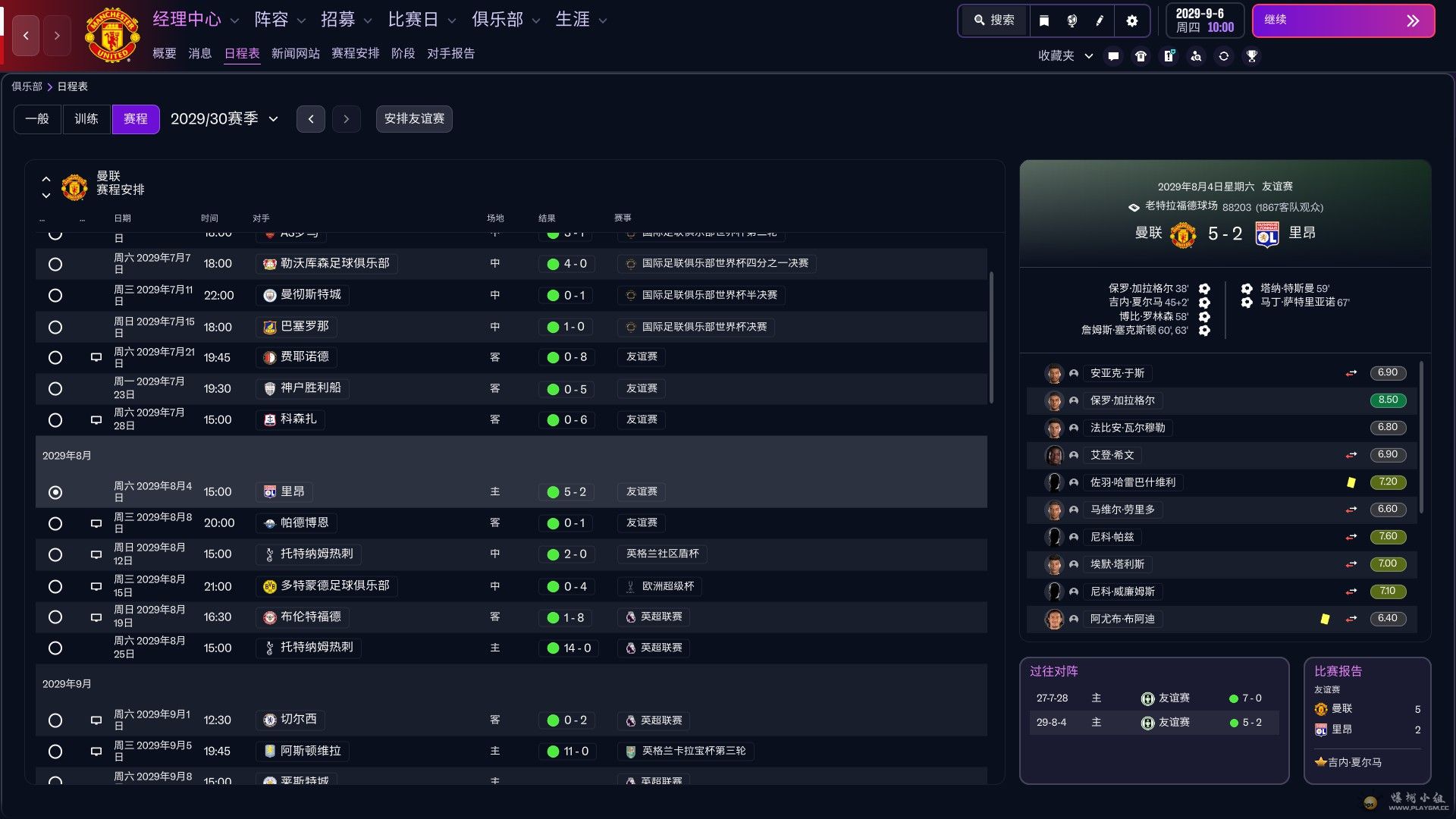Click the speech bubble messages shortcut

(1113, 56)
